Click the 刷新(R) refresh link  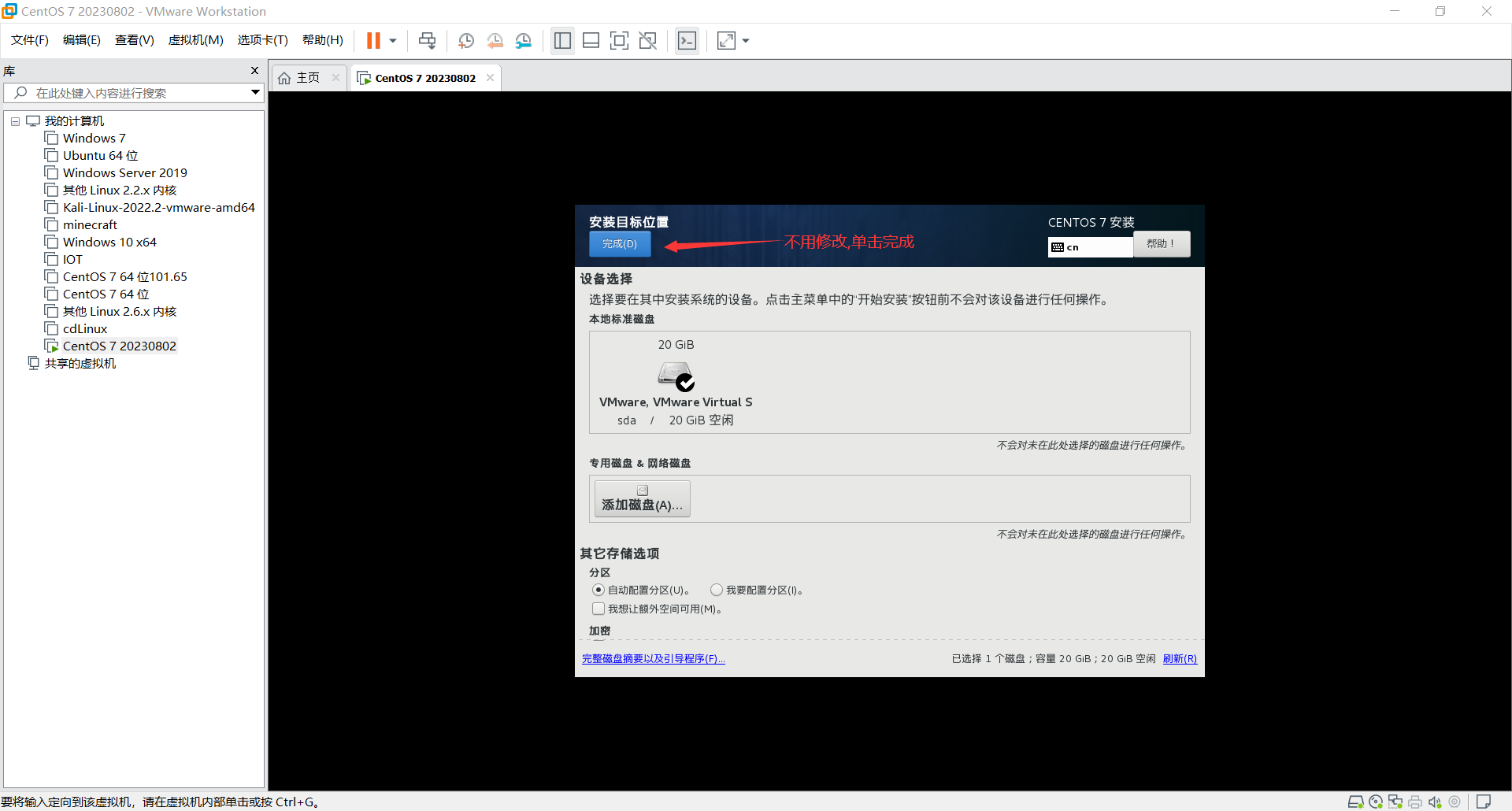pyautogui.click(x=1180, y=659)
